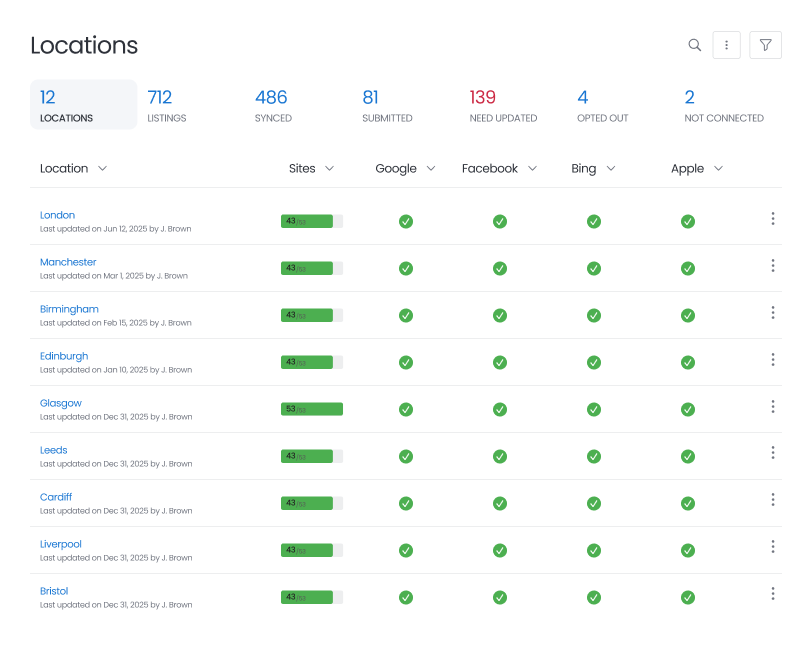The image size is (812, 653).
Task: Open the Bristol location link
Action: [x=54, y=591]
